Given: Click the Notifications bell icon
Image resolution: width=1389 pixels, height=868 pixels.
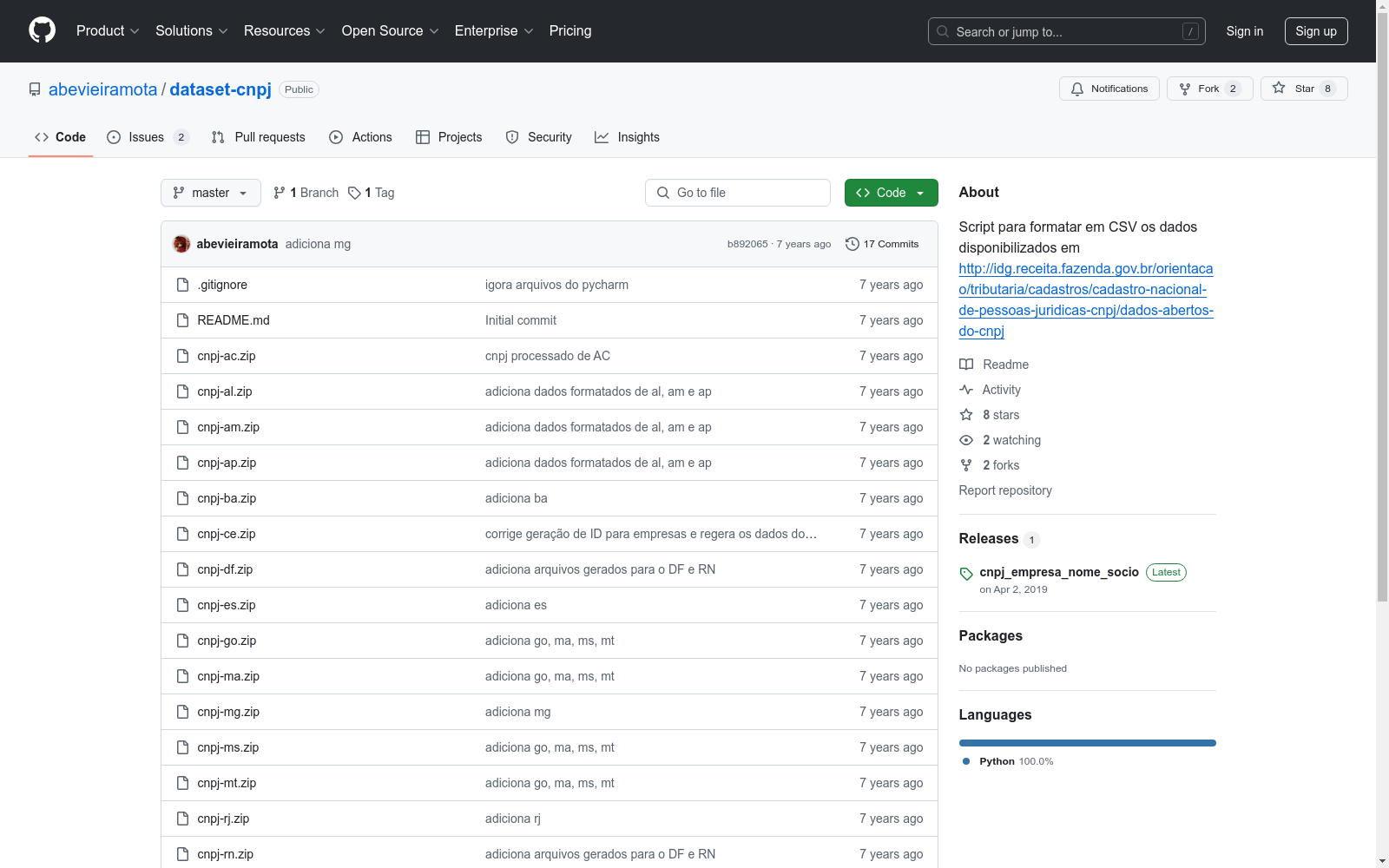Looking at the screenshot, I should click(1077, 89).
